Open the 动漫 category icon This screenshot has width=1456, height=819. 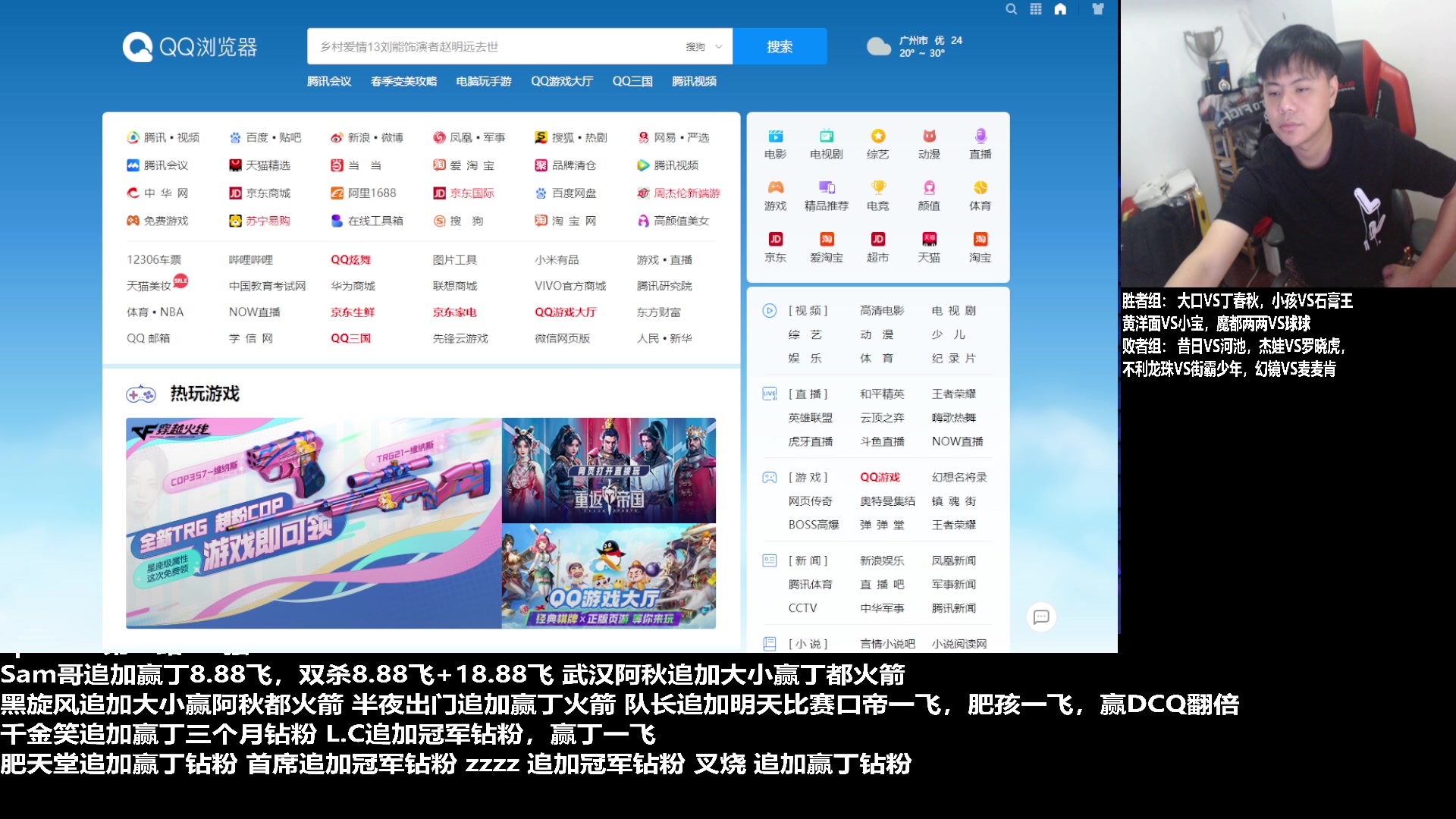930,141
